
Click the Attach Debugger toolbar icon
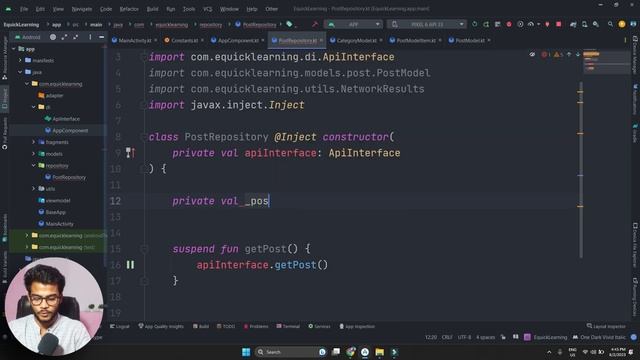547,24
